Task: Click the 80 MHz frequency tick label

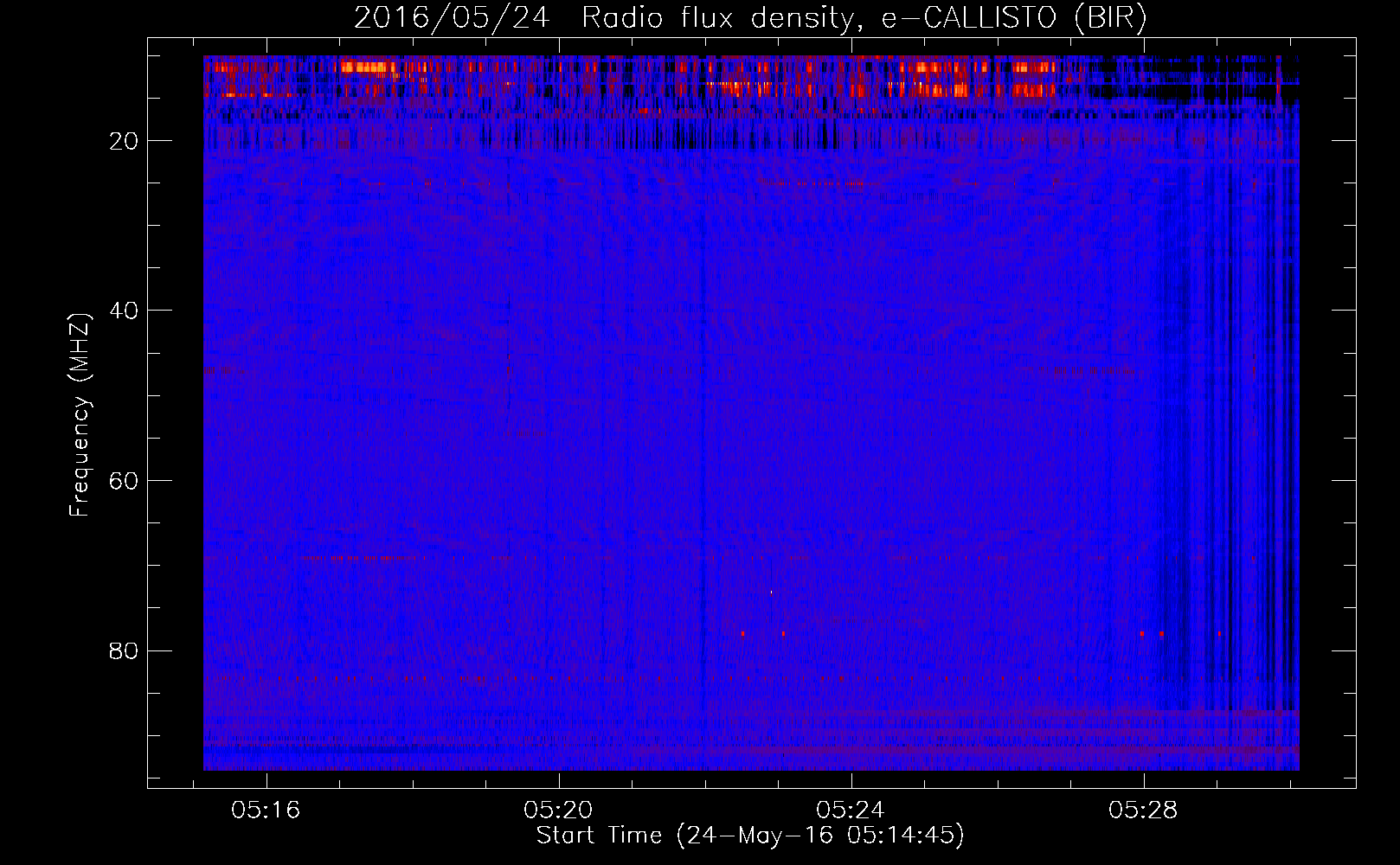Action: (125, 650)
